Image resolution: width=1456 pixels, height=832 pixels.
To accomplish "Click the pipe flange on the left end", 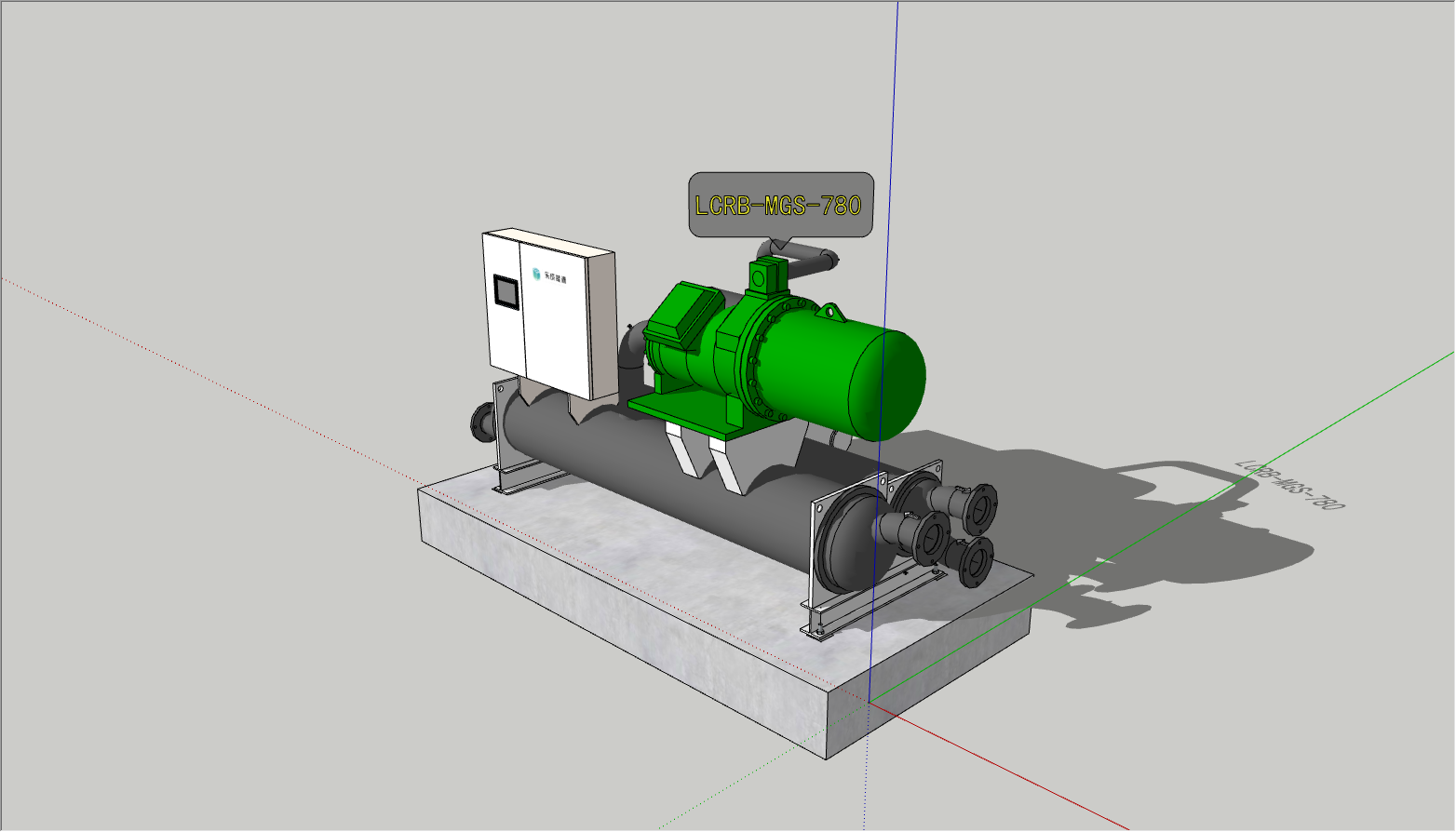I will pyautogui.click(x=481, y=423).
